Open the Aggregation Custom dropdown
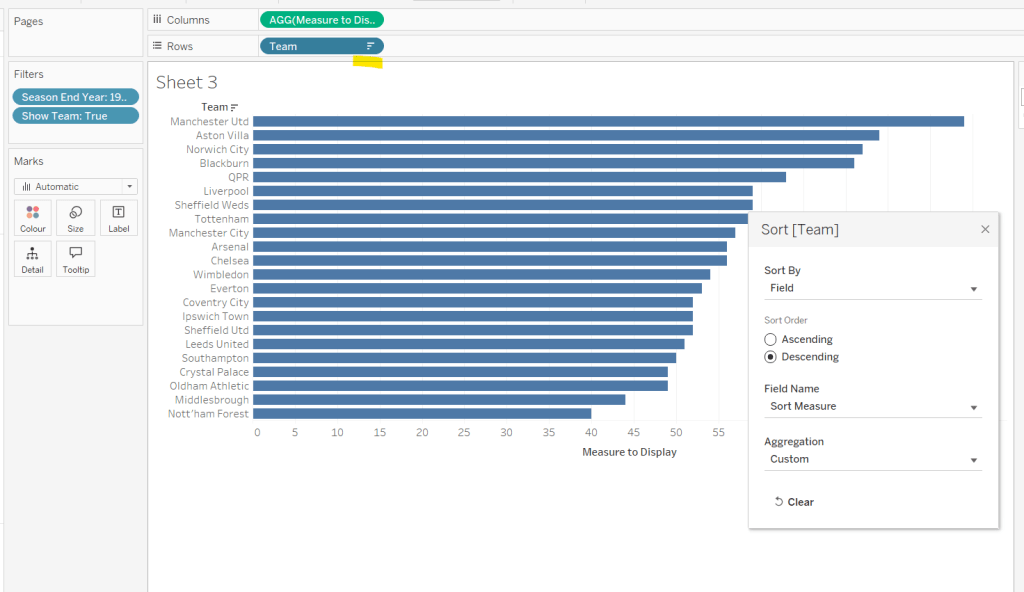The width and height of the screenshot is (1024, 592). click(872, 460)
